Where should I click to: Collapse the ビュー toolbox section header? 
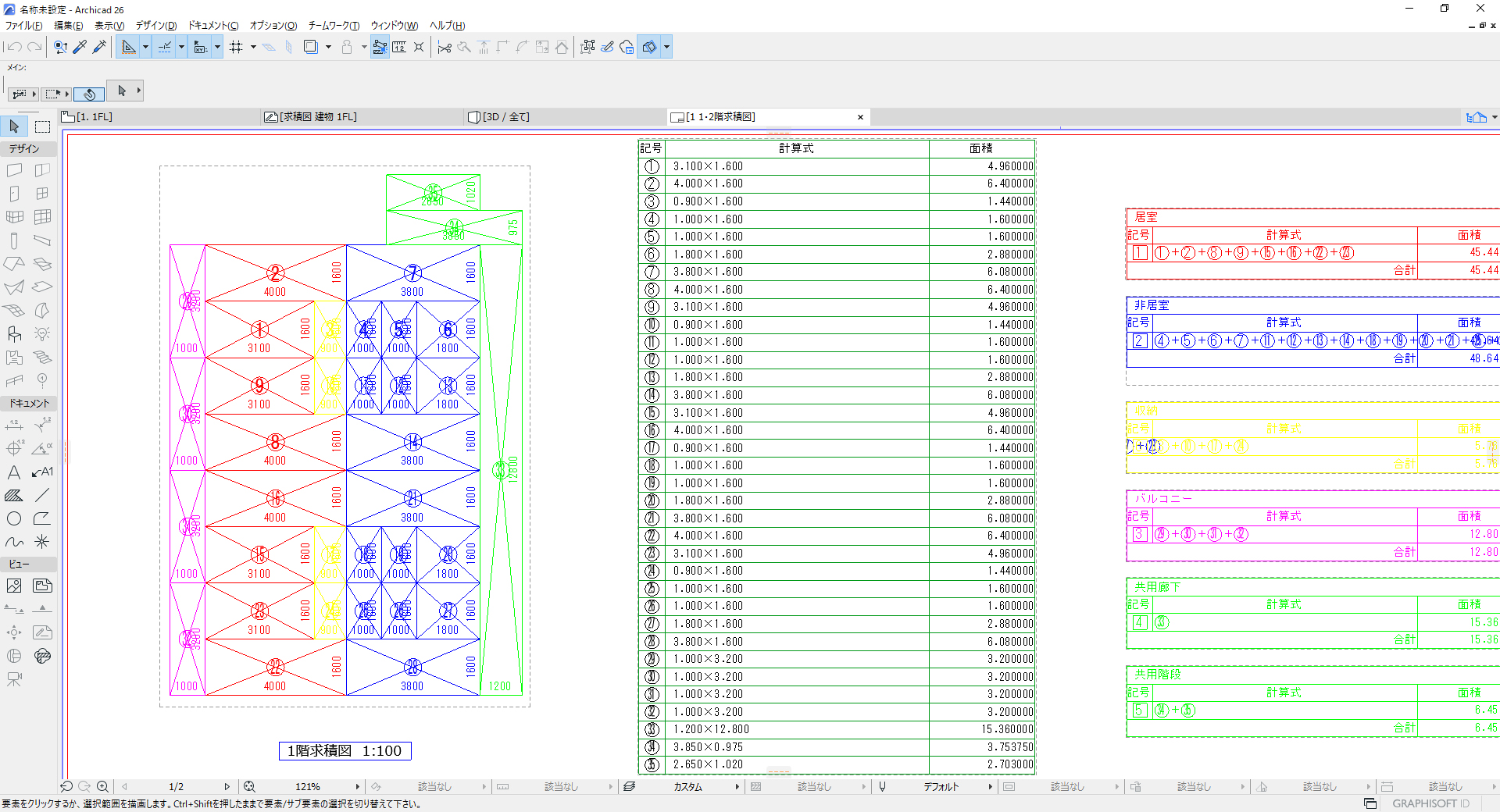(29, 564)
